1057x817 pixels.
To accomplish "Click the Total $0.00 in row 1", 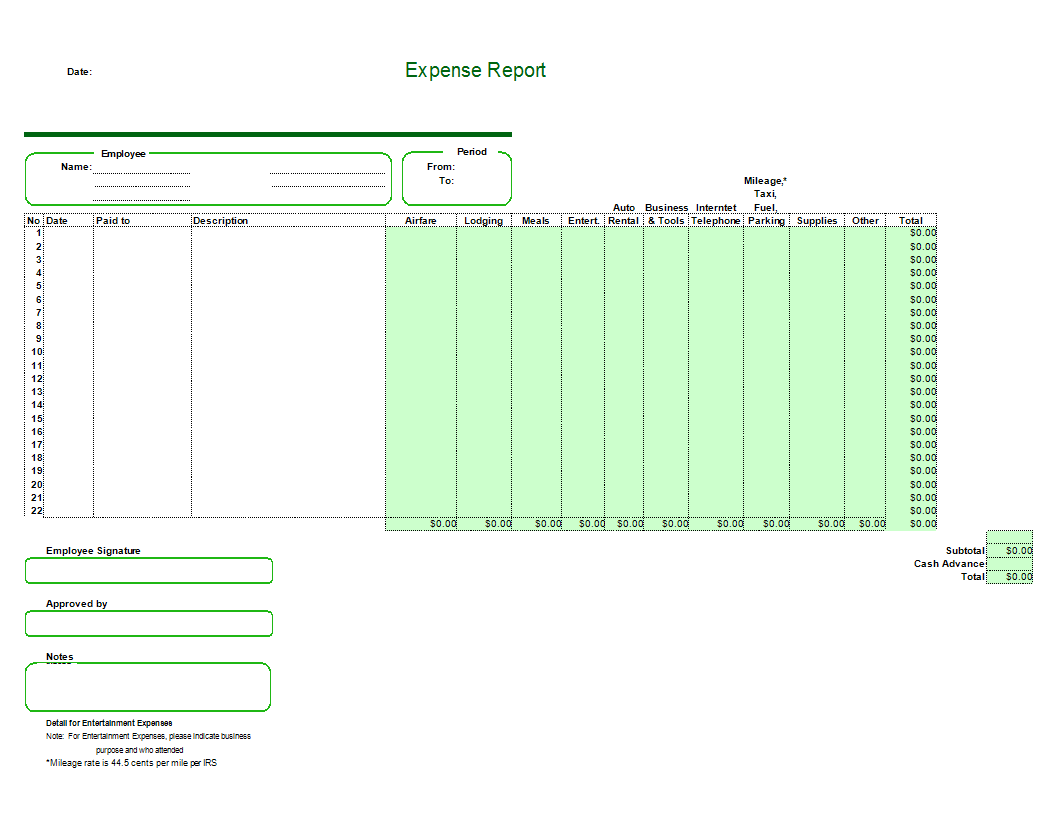I will [x=923, y=233].
